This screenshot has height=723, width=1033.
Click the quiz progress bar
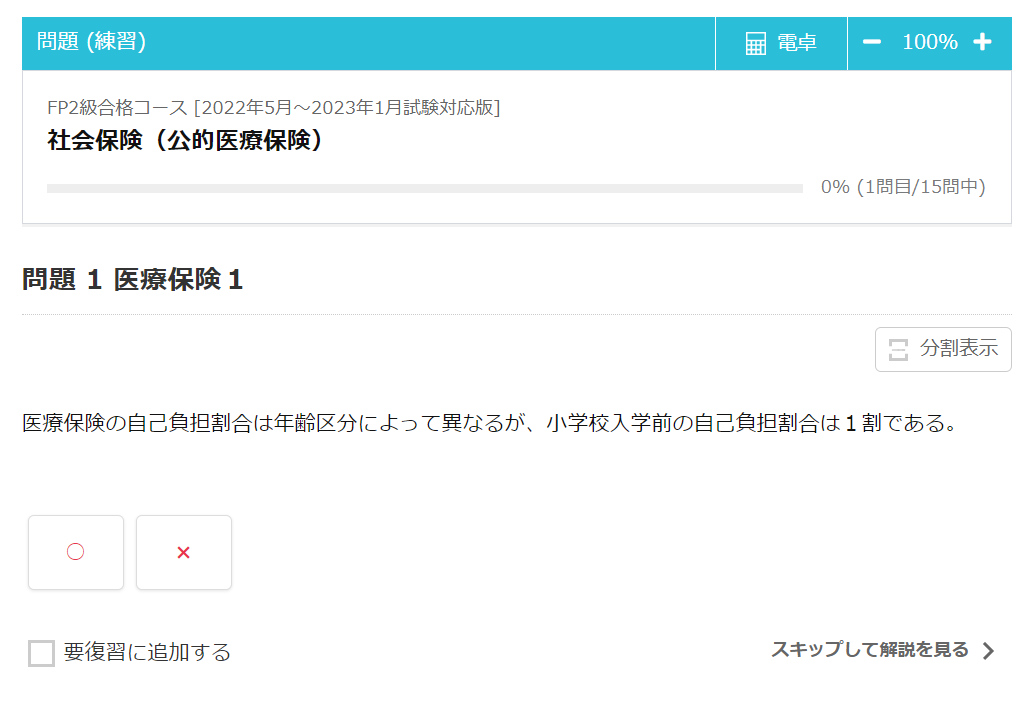click(x=424, y=188)
